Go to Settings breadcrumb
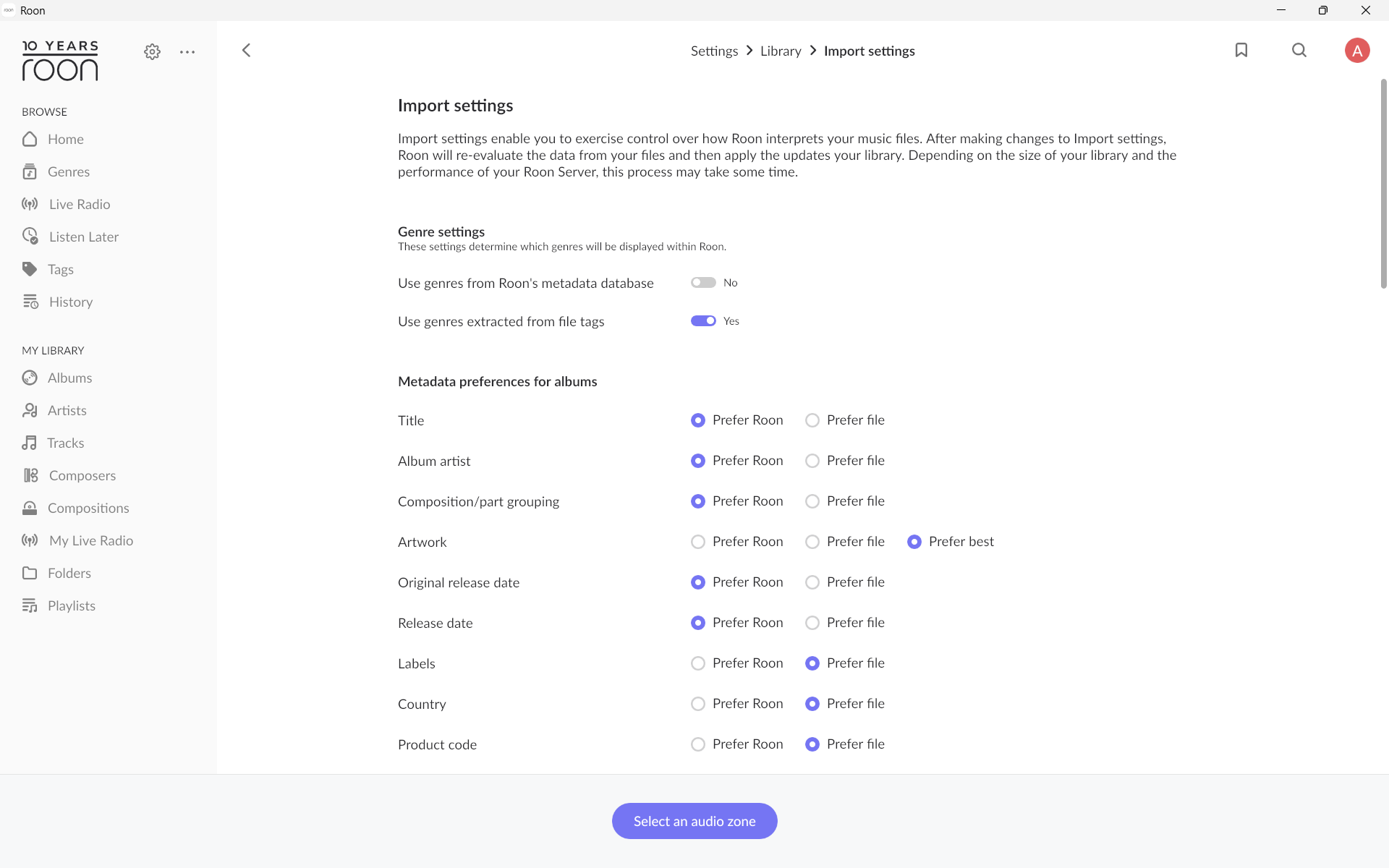The height and width of the screenshot is (868, 1389). click(714, 51)
